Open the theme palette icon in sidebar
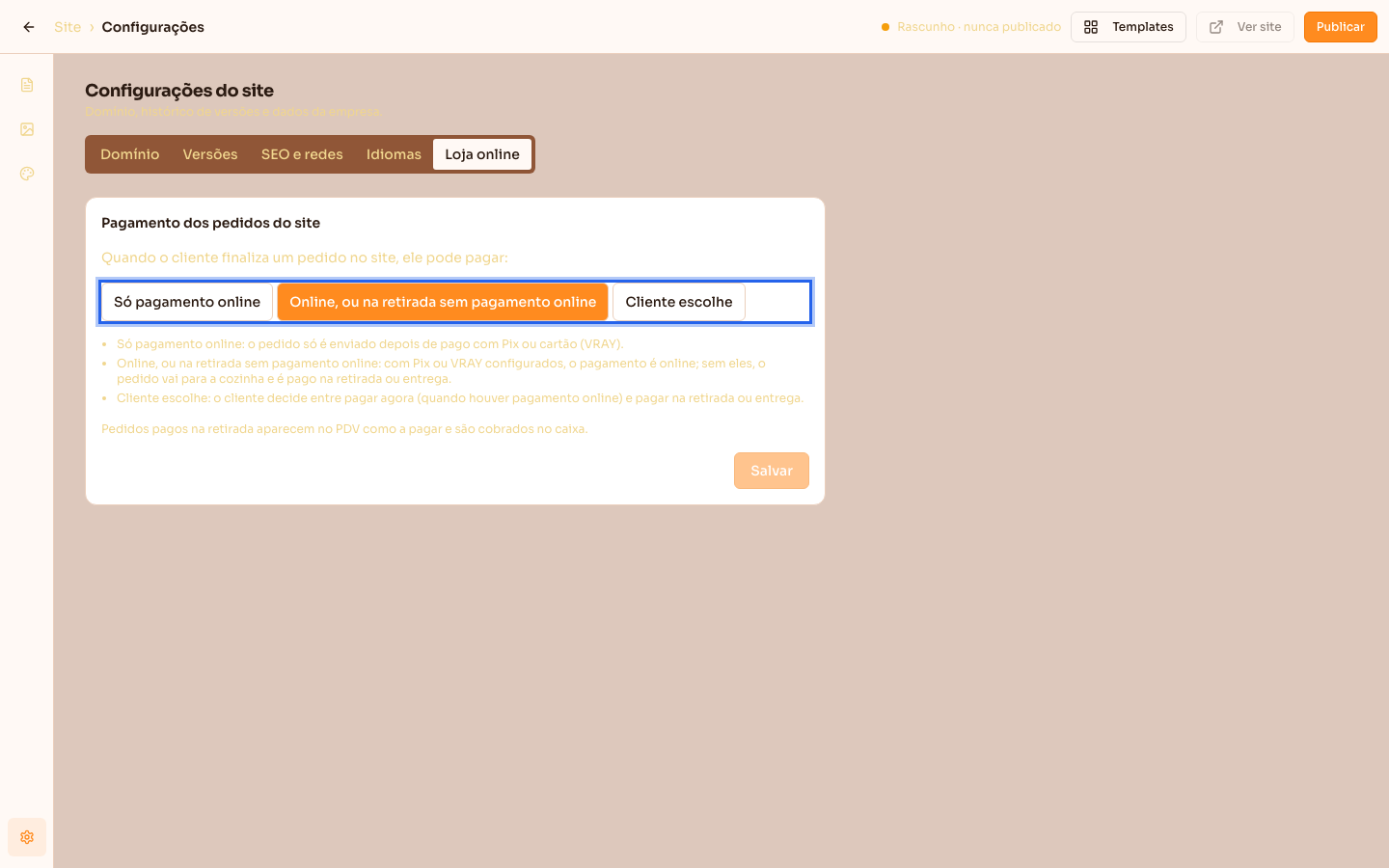 [27, 174]
